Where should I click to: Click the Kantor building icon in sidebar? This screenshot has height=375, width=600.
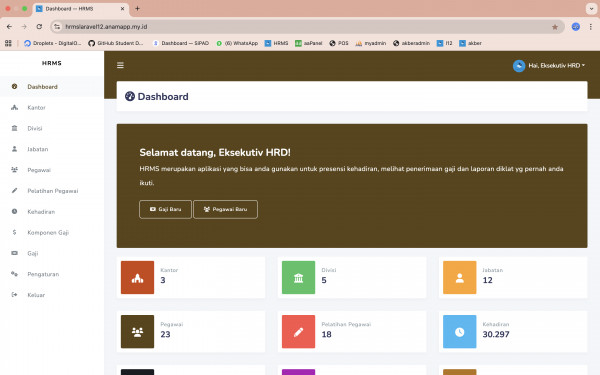point(15,108)
